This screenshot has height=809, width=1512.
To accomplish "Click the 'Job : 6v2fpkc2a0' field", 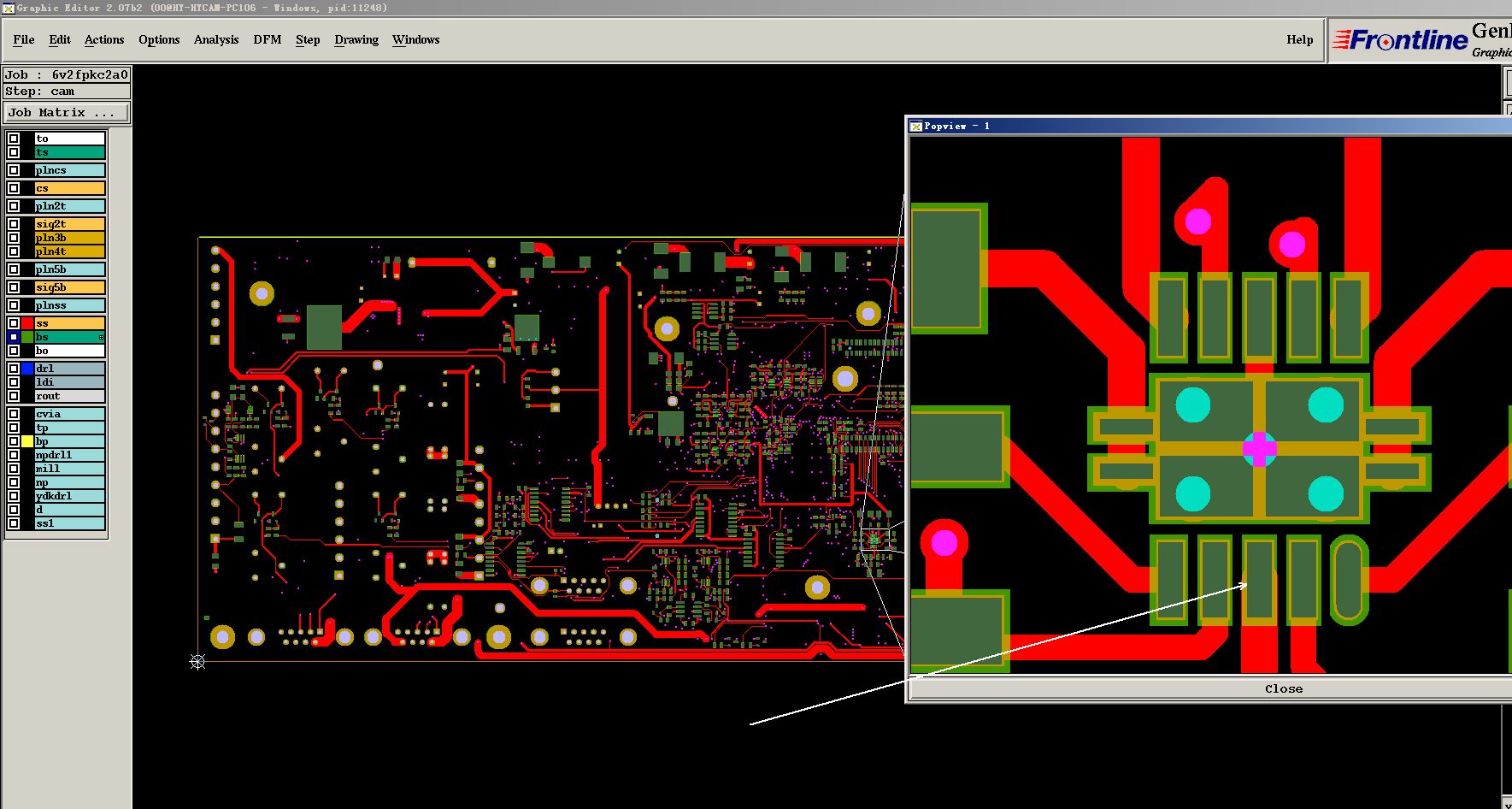I will [67, 74].
